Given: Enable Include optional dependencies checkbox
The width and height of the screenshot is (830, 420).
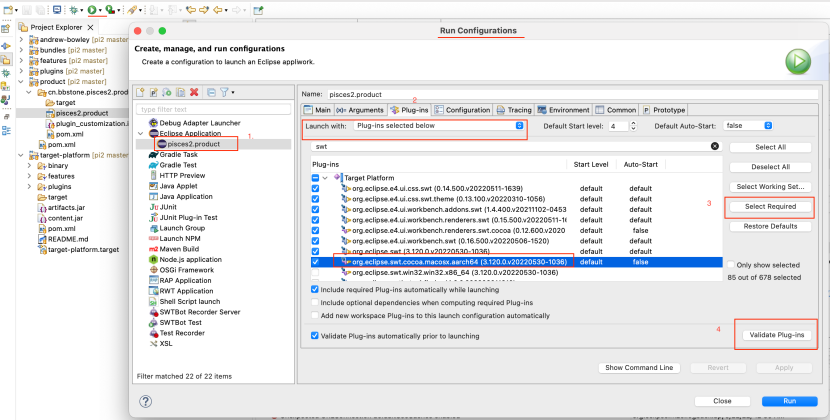Looking at the screenshot, I should click(x=315, y=302).
